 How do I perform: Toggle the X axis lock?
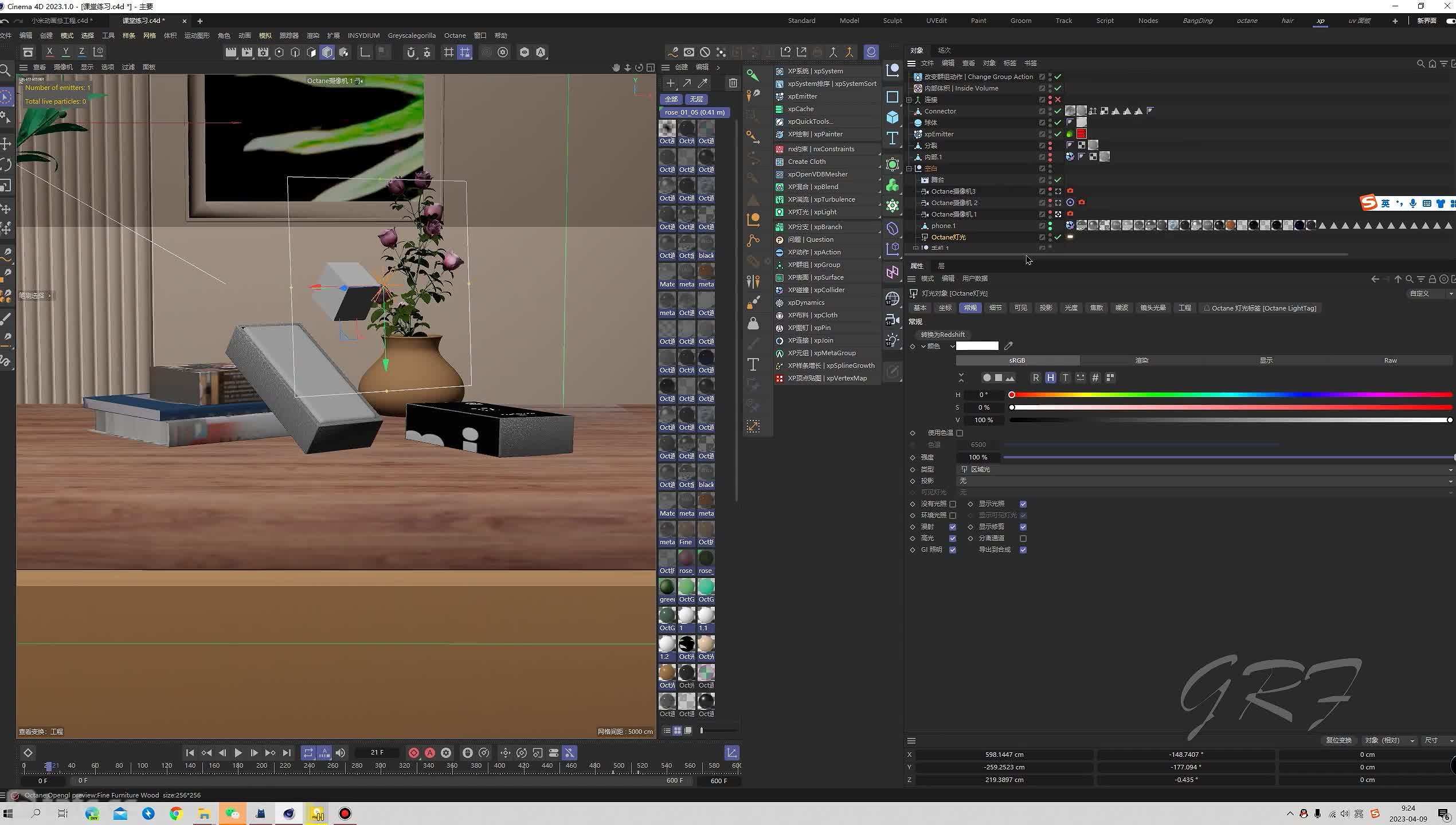(x=50, y=52)
